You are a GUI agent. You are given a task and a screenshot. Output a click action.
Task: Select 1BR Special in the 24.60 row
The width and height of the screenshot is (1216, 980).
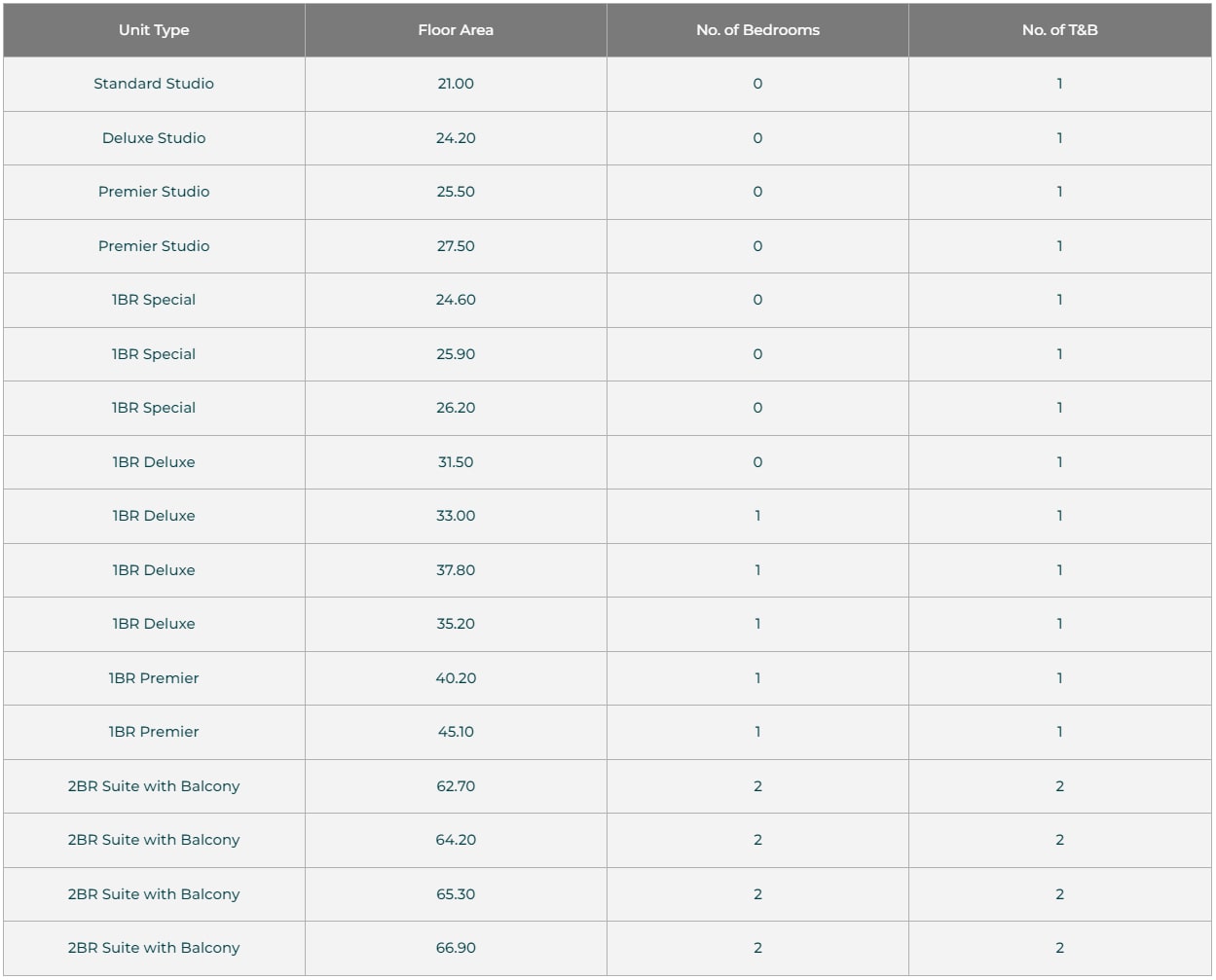click(x=154, y=300)
